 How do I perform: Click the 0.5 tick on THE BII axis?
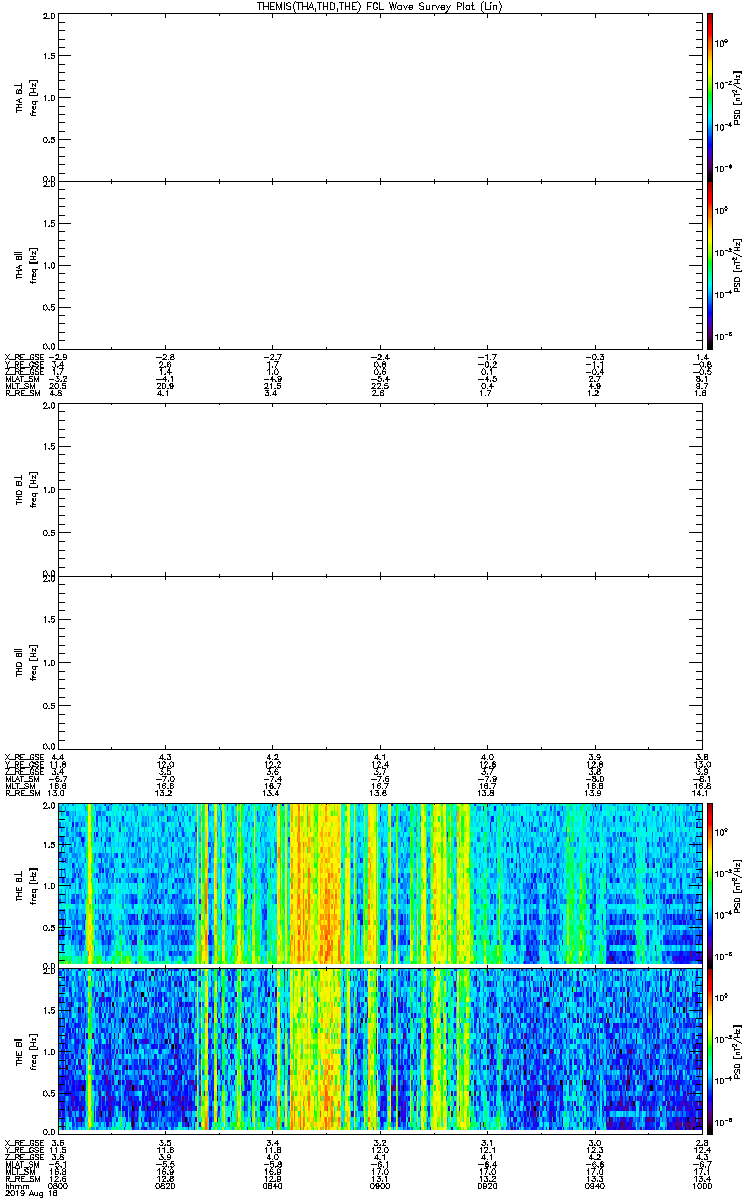click(49, 1092)
